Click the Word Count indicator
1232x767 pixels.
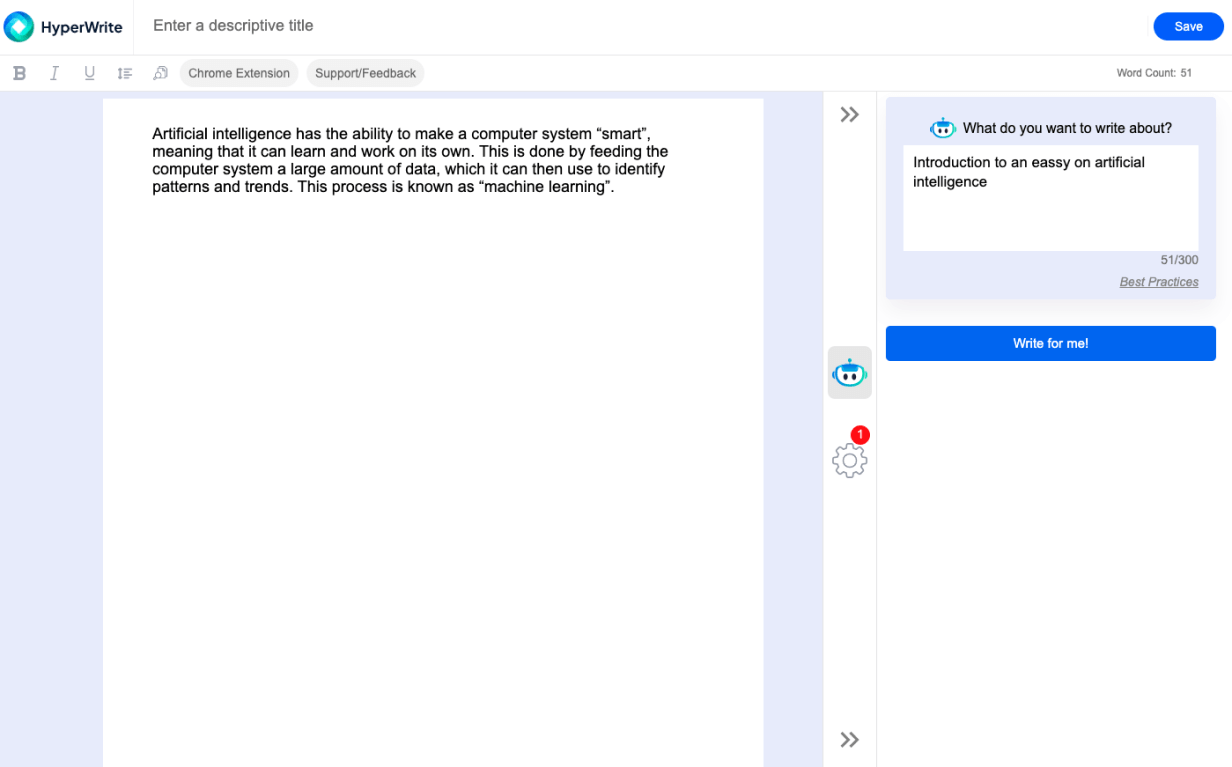[1154, 73]
